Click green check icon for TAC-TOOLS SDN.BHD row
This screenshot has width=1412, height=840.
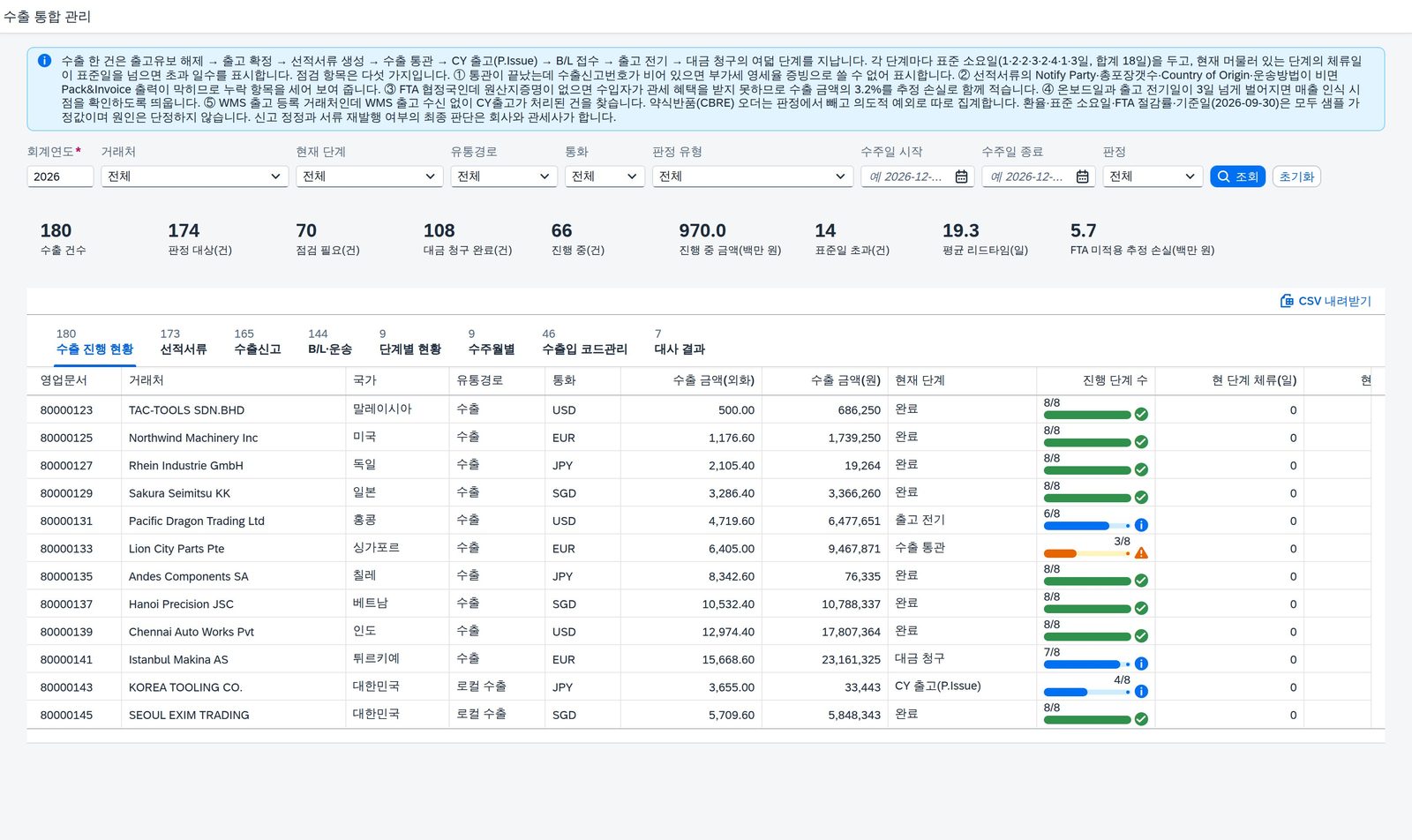[1141, 414]
